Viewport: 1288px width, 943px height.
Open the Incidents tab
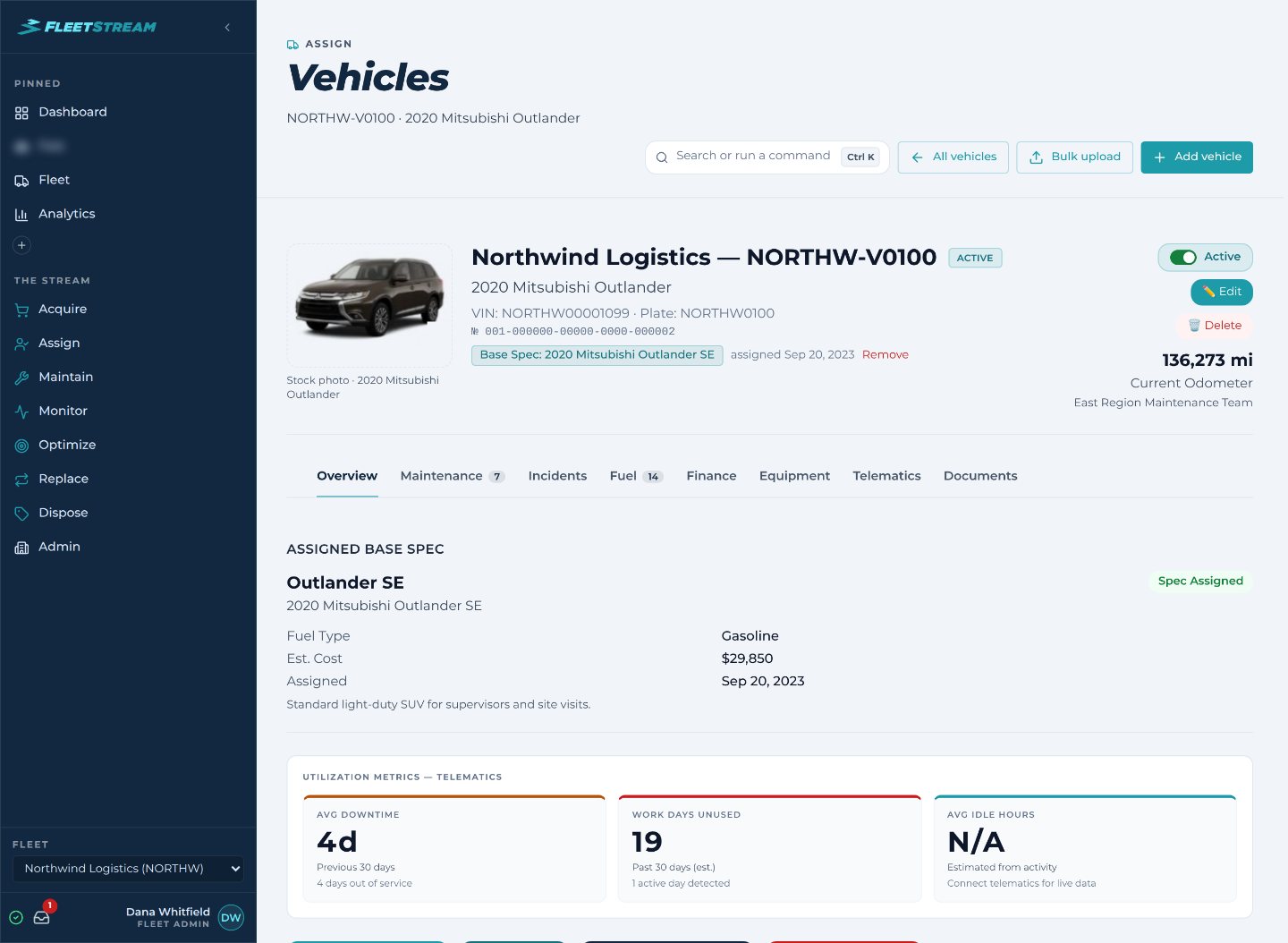(x=557, y=476)
